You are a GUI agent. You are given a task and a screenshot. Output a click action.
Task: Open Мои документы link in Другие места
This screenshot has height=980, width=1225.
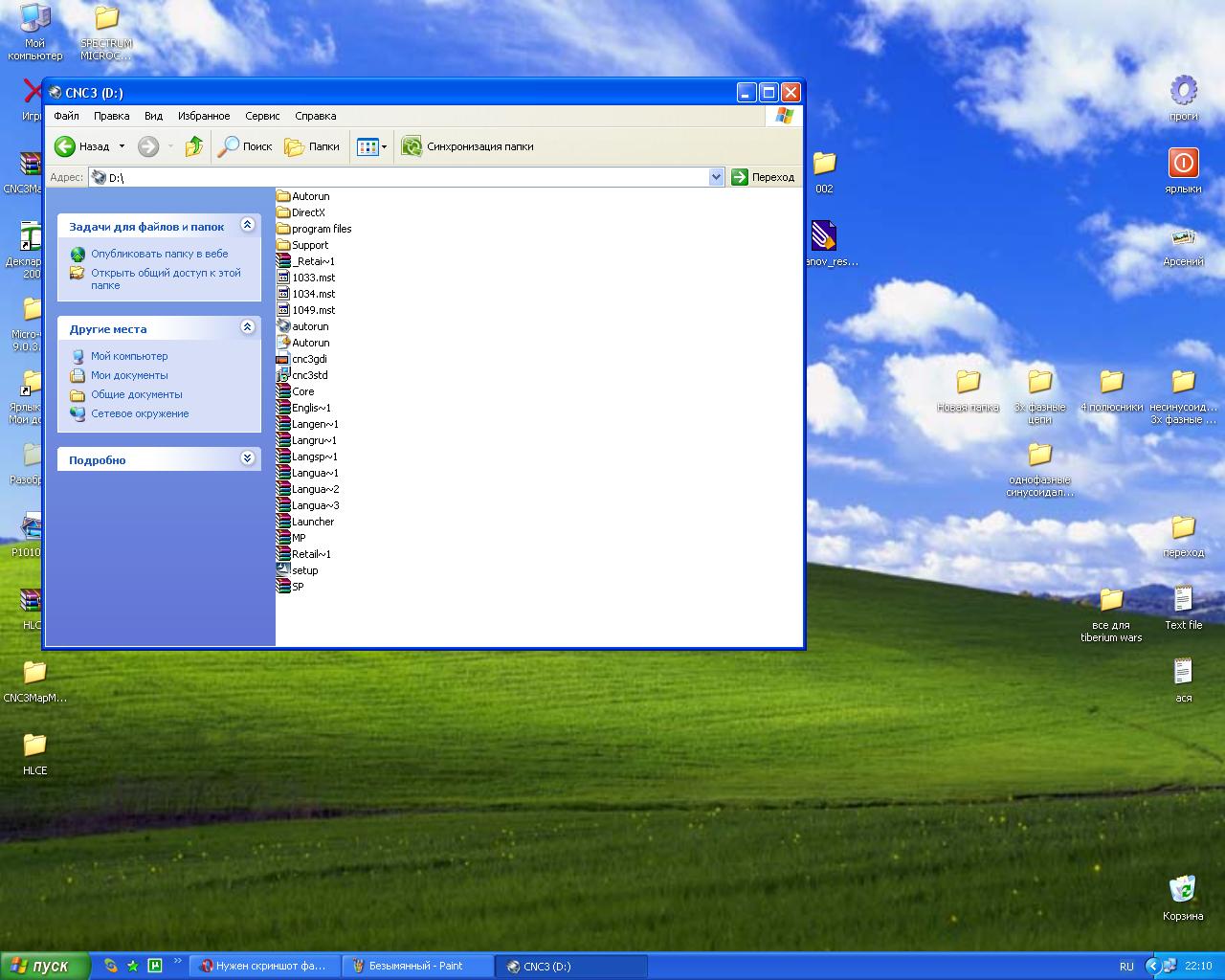(129, 375)
